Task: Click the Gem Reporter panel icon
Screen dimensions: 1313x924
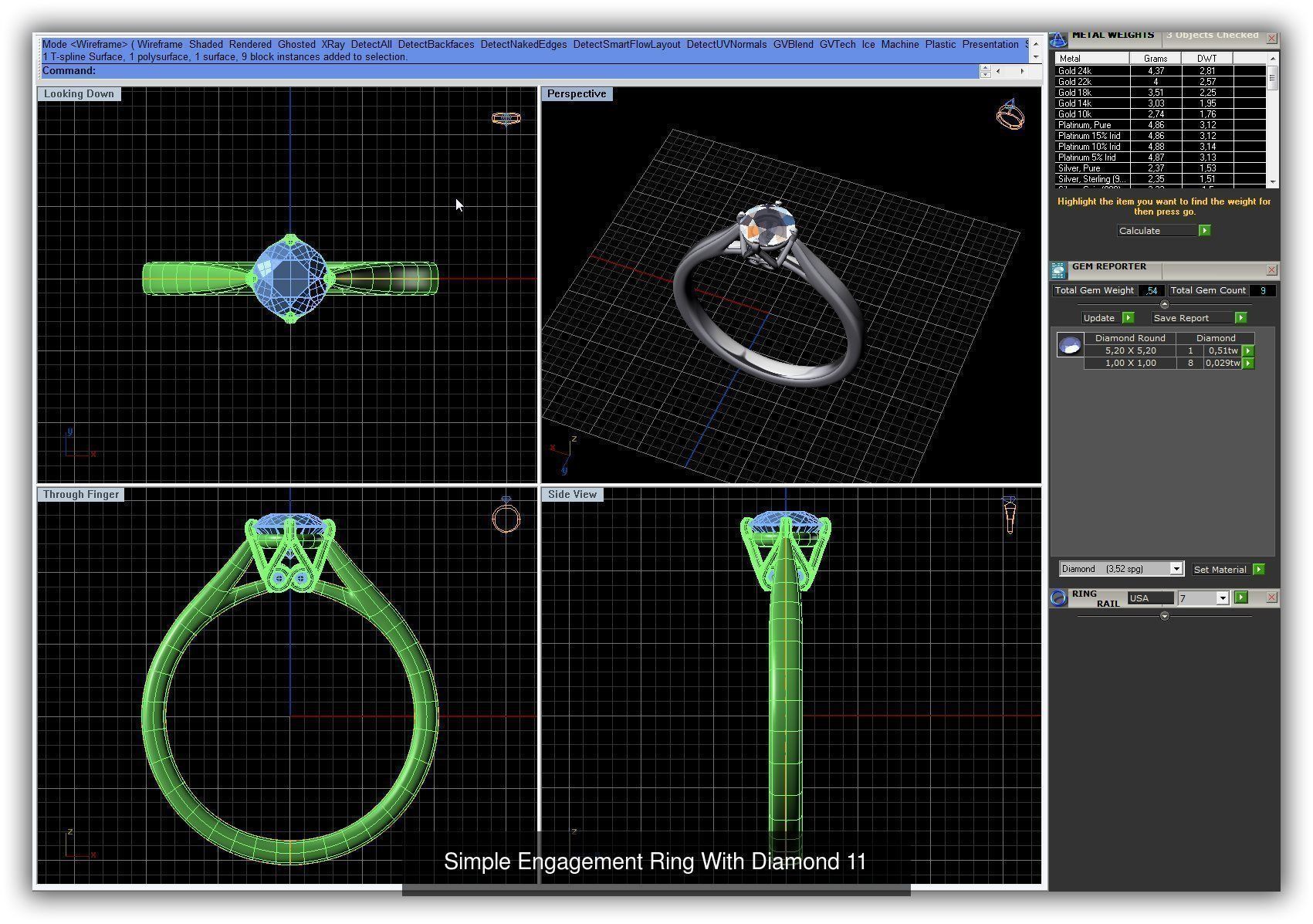Action: pyautogui.click(x=1058, y=270)
